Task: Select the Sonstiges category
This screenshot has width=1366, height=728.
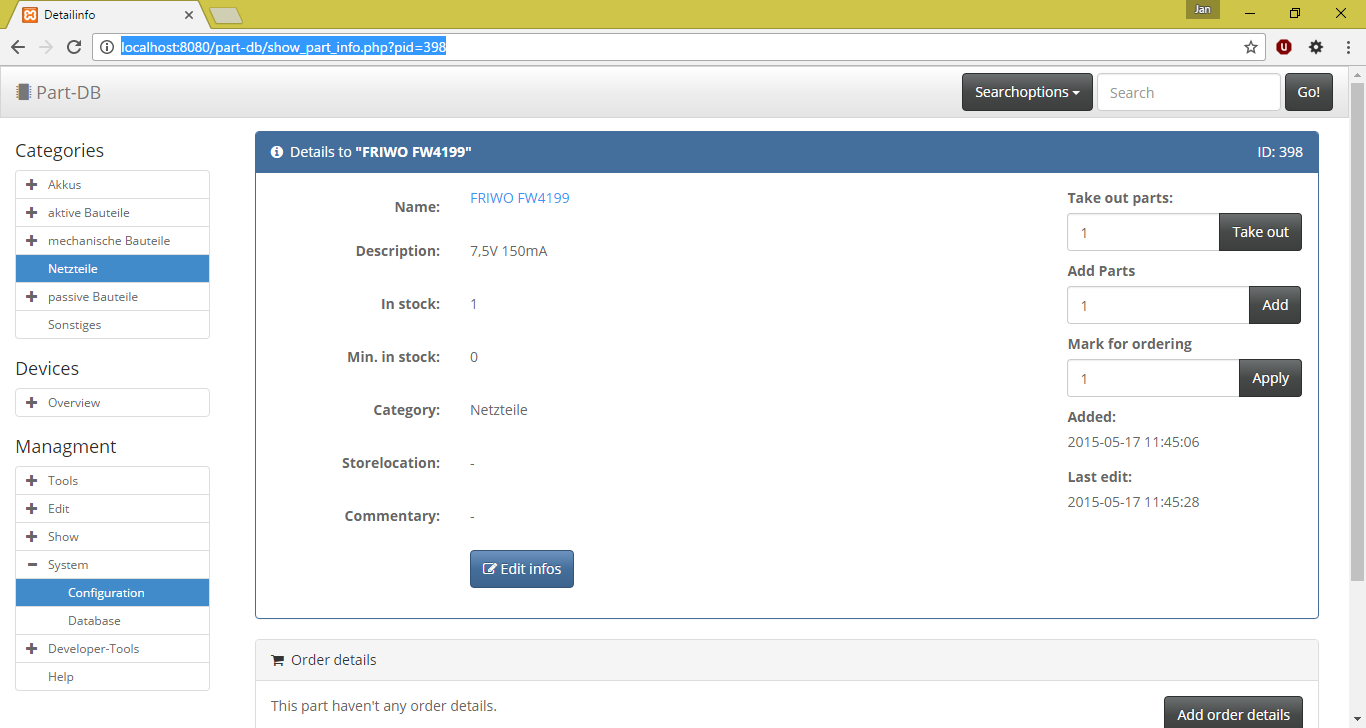Action: pyautogui.click(x=112, y=325)
